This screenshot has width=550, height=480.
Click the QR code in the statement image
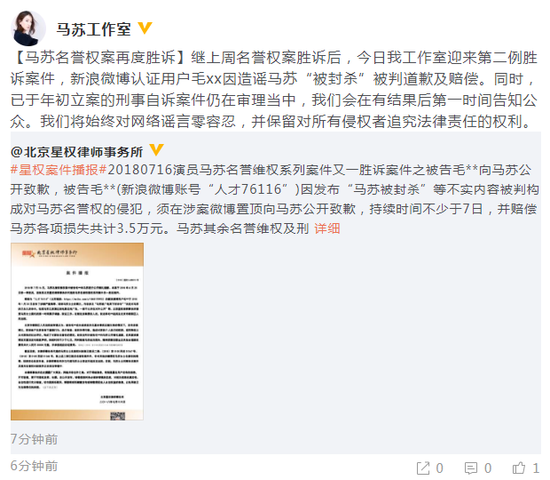click(118, 416)
